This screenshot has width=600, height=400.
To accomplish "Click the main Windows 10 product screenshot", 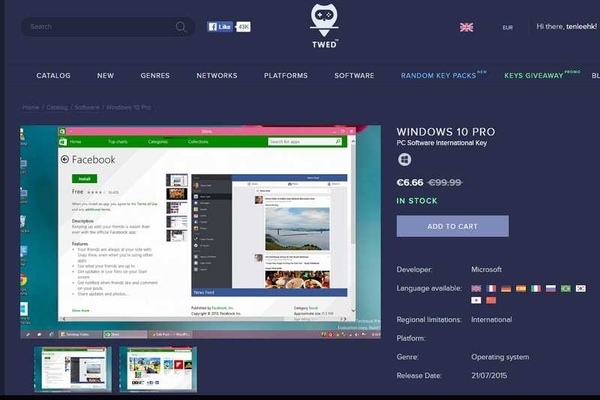I will 201,232.
